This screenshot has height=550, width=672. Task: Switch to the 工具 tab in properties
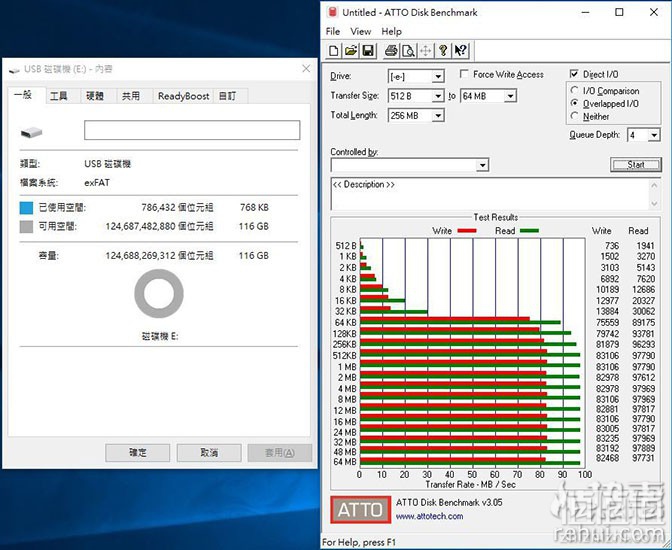pos(58,96)
